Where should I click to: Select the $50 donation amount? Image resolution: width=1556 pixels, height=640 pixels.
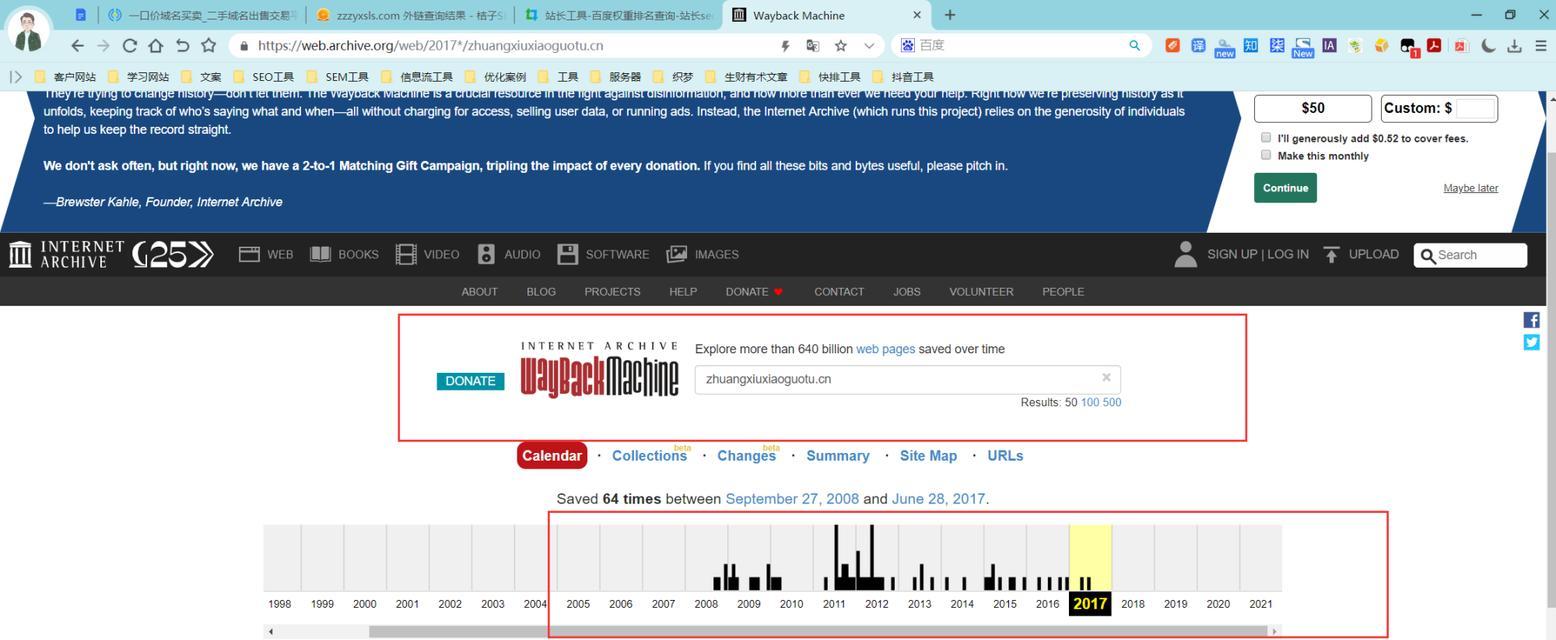click(1312, 108)
